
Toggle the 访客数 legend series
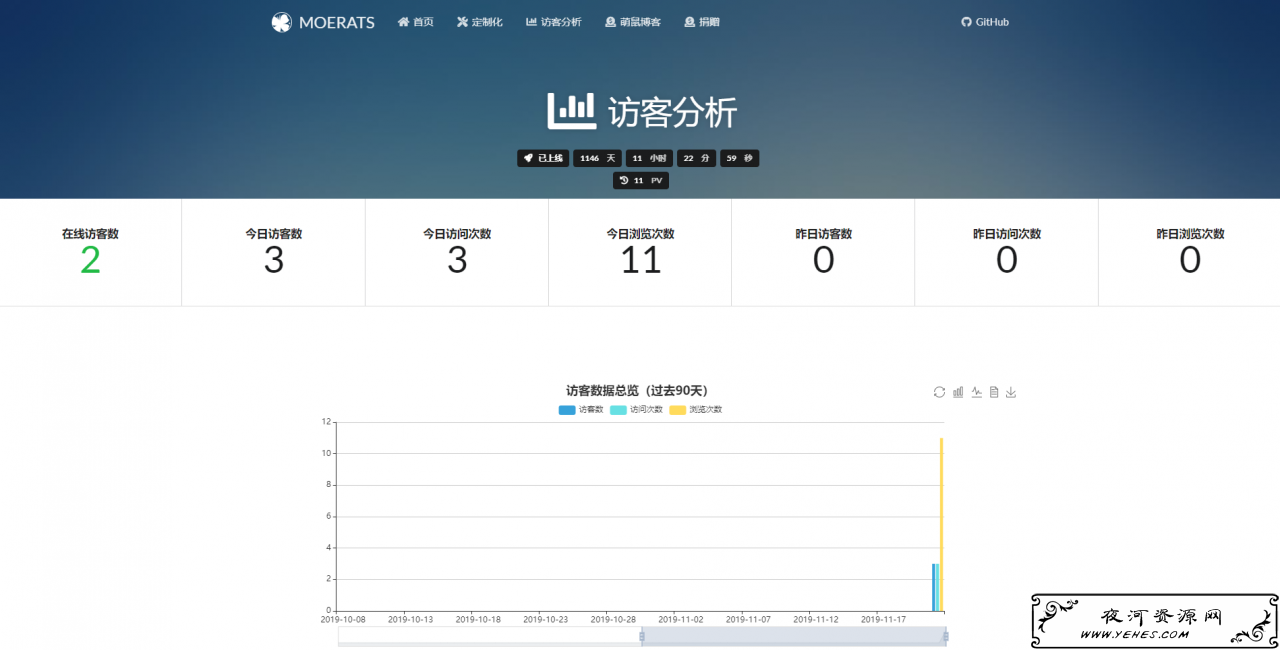[581, 410]
